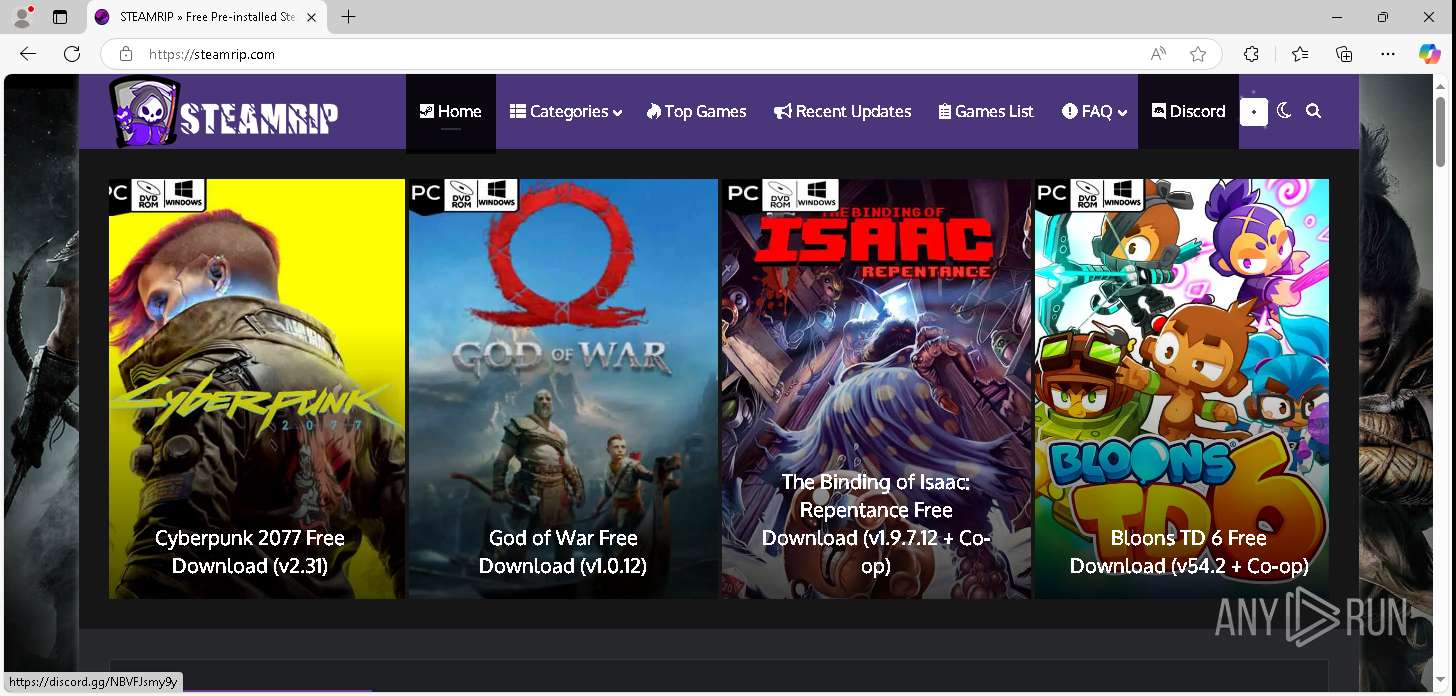Click Bloons TD 6 Free Download title
The width and height of the screenshot is (1456, 696).
[x=1189, y=552]
